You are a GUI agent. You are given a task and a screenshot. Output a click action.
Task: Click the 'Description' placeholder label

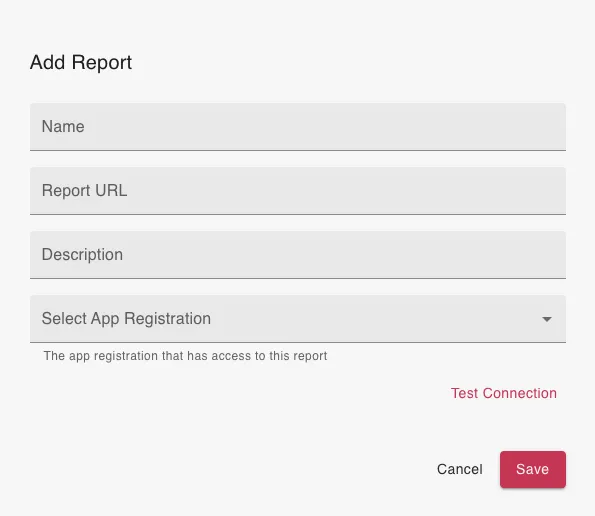click(82, 255)
